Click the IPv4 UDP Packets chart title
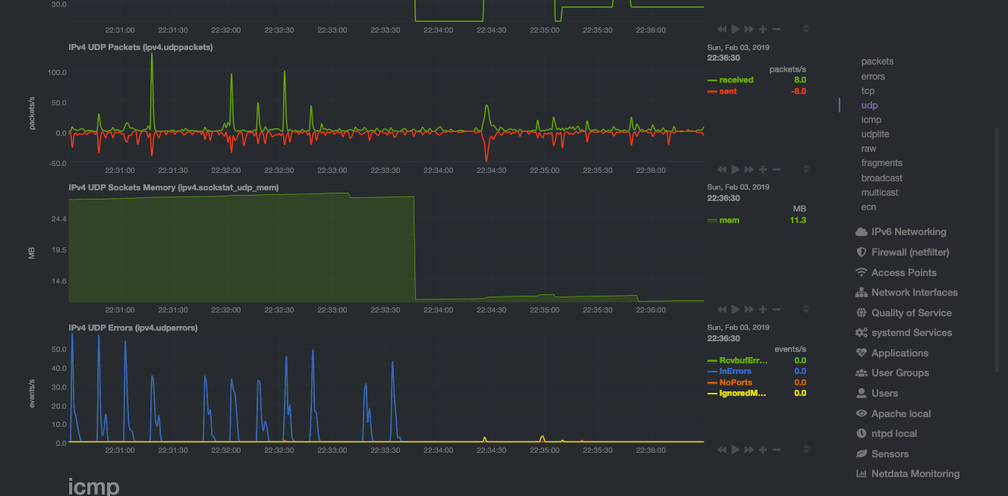 (141, 47)
